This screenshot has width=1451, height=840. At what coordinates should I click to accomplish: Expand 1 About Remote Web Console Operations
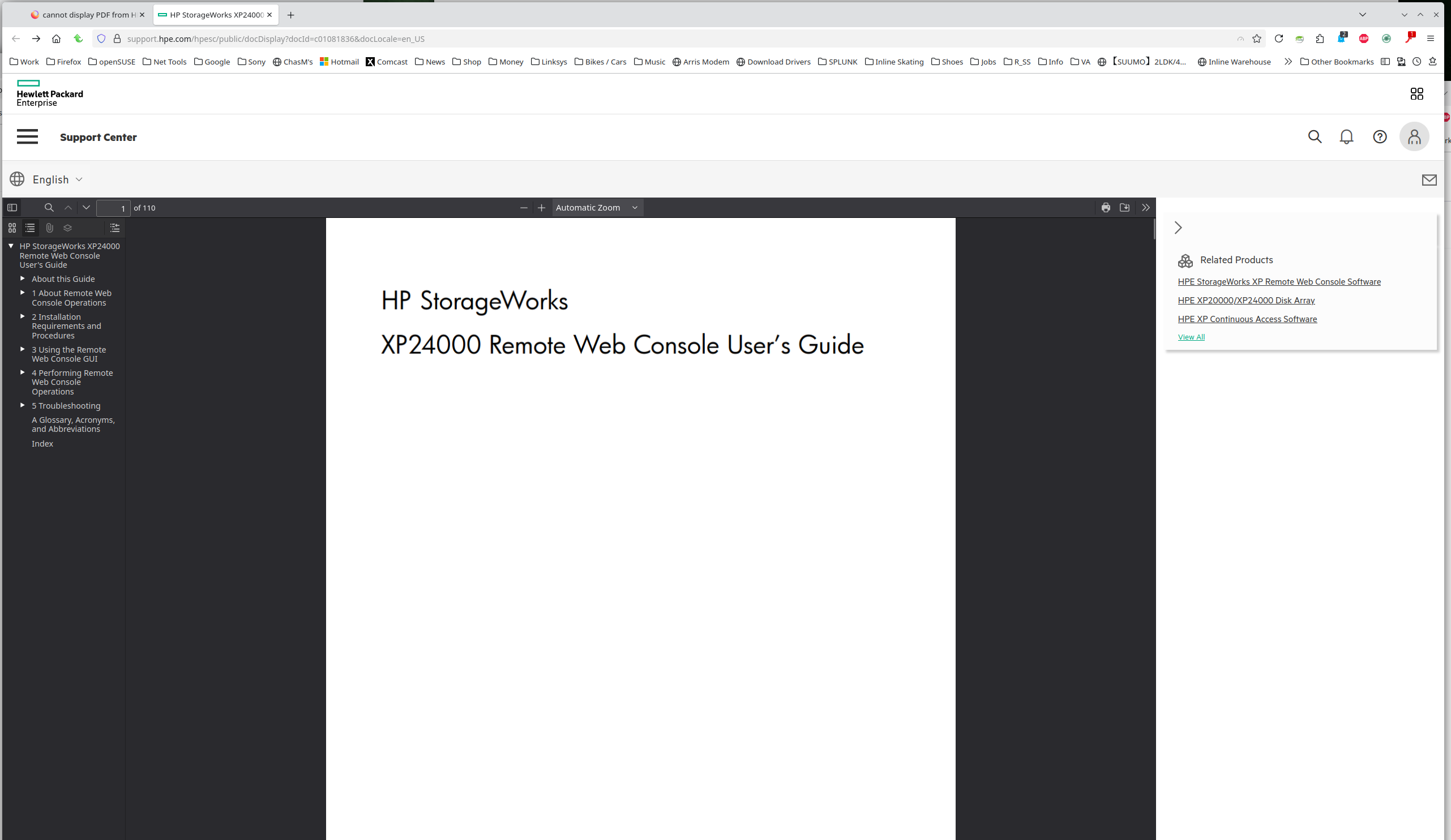point(23,293)
